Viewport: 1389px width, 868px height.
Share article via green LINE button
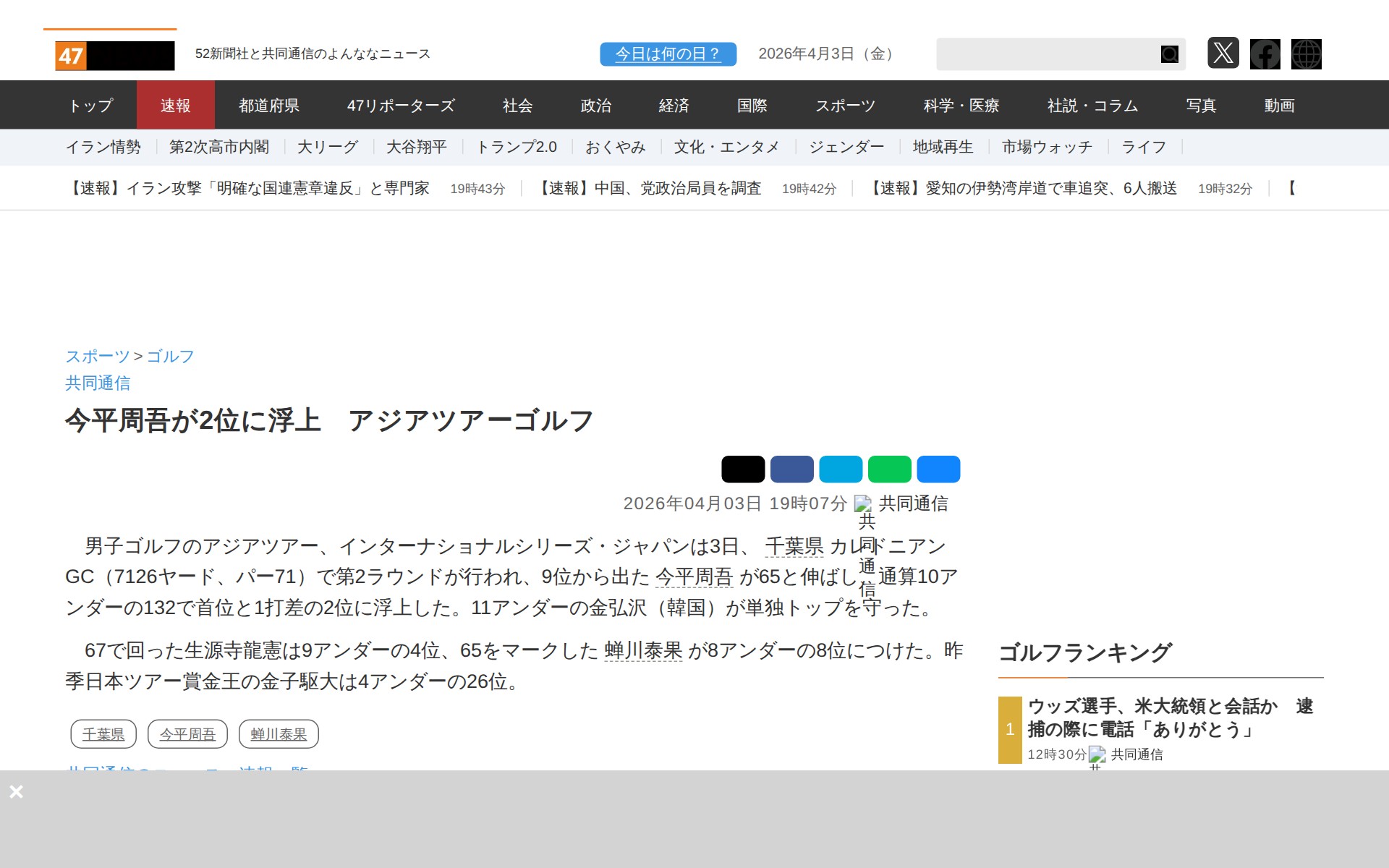click(889, 469)
